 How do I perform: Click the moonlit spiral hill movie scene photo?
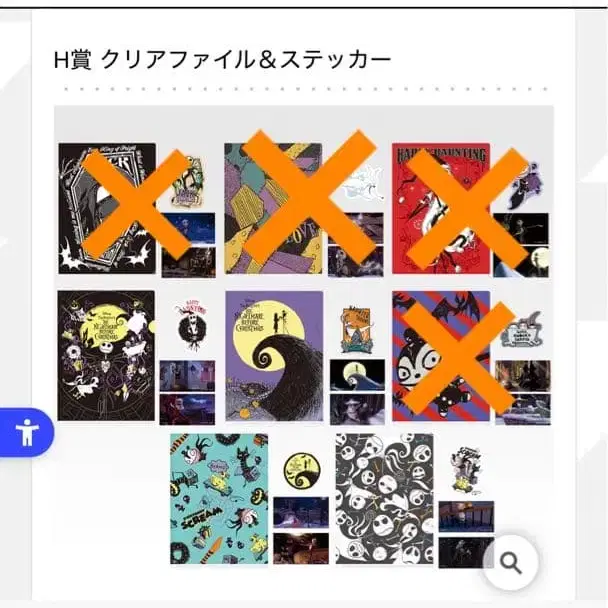pos(357,375)
